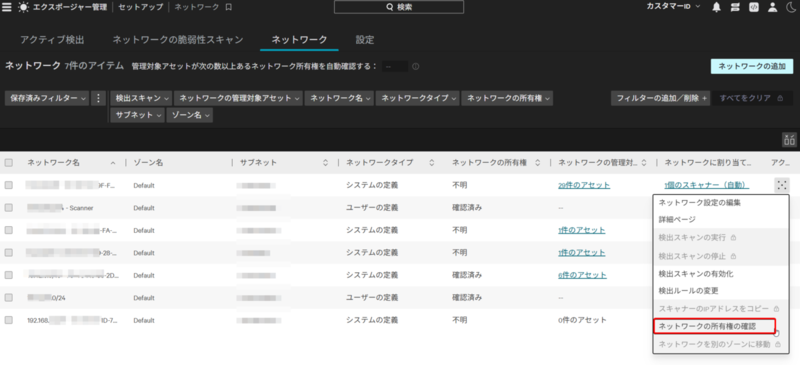Click the sort arrows on サブネット column
The height and width of the screenshot is (365, 800).
[x=326, y=163]
